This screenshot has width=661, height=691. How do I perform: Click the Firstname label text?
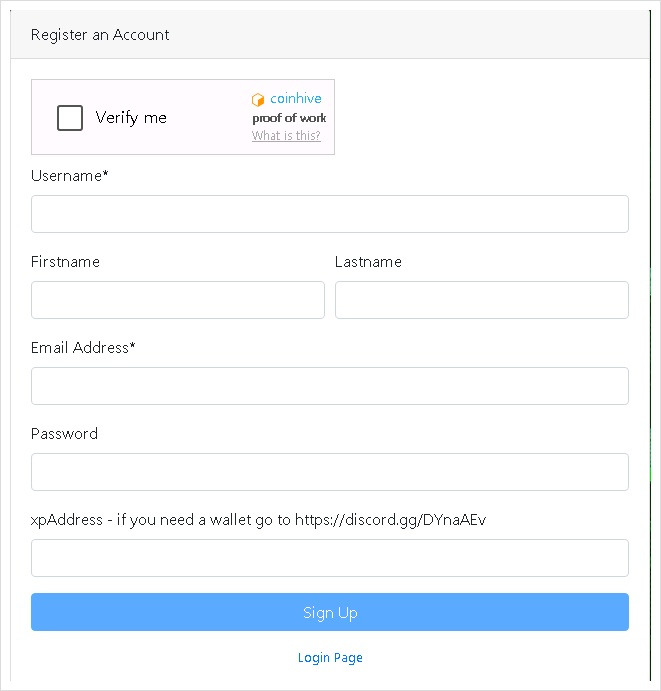(x=65, y=262)
